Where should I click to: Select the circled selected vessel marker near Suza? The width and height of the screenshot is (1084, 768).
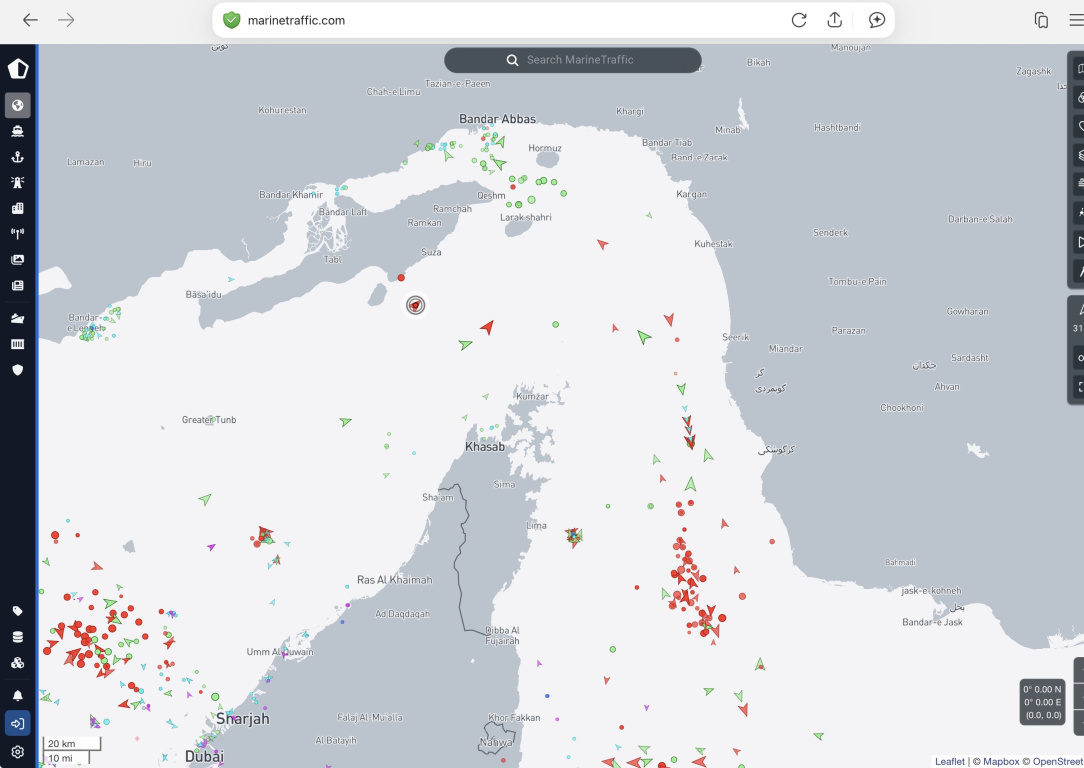click(x=415, y=305)
